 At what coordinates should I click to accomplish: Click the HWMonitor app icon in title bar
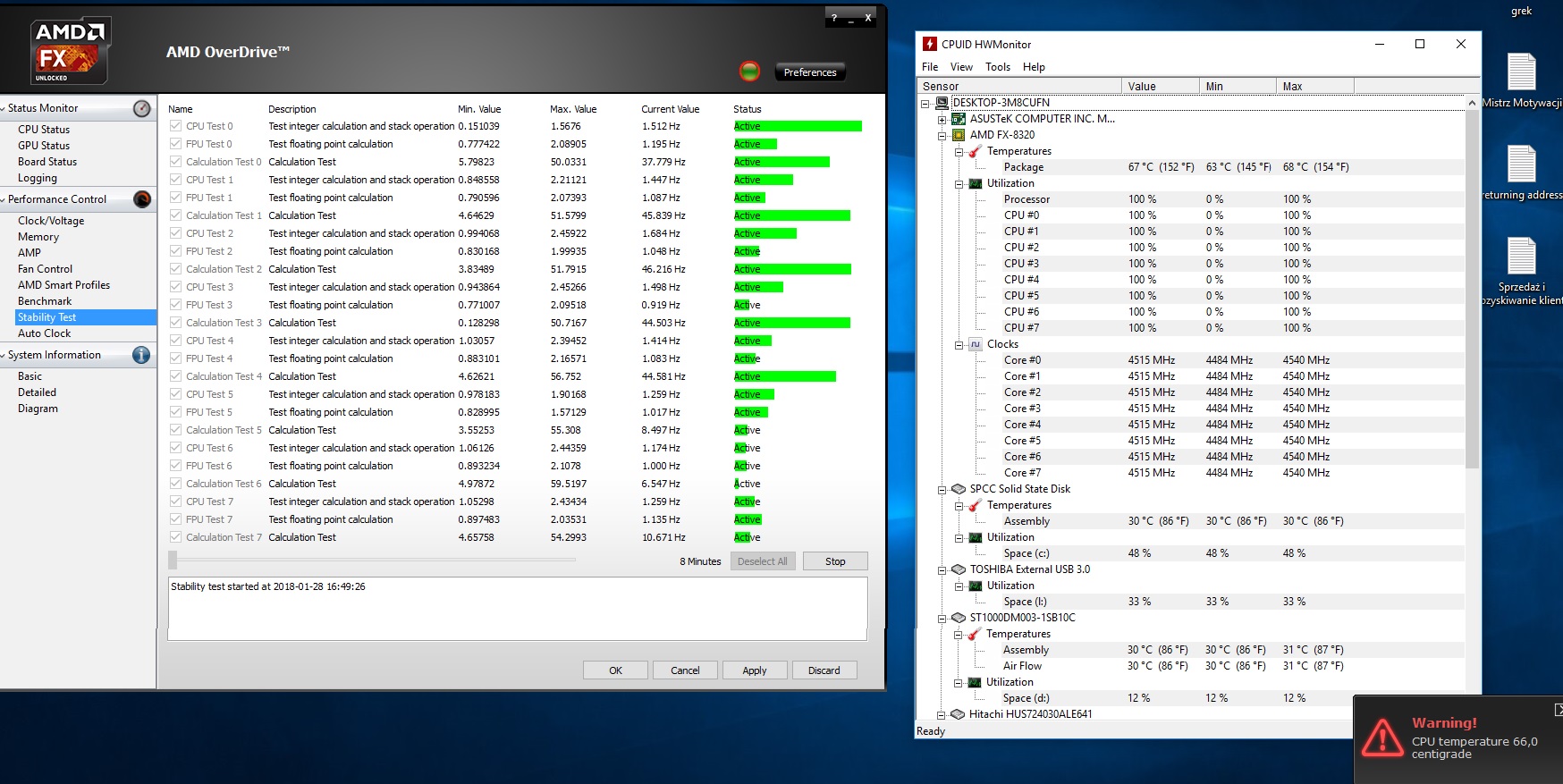click(x=930, y=44)
